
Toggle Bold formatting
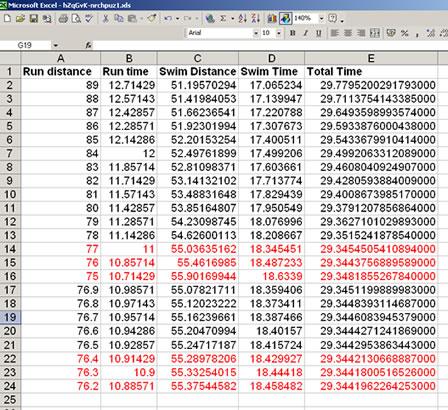pyautogui.click(x=293, y=33)
